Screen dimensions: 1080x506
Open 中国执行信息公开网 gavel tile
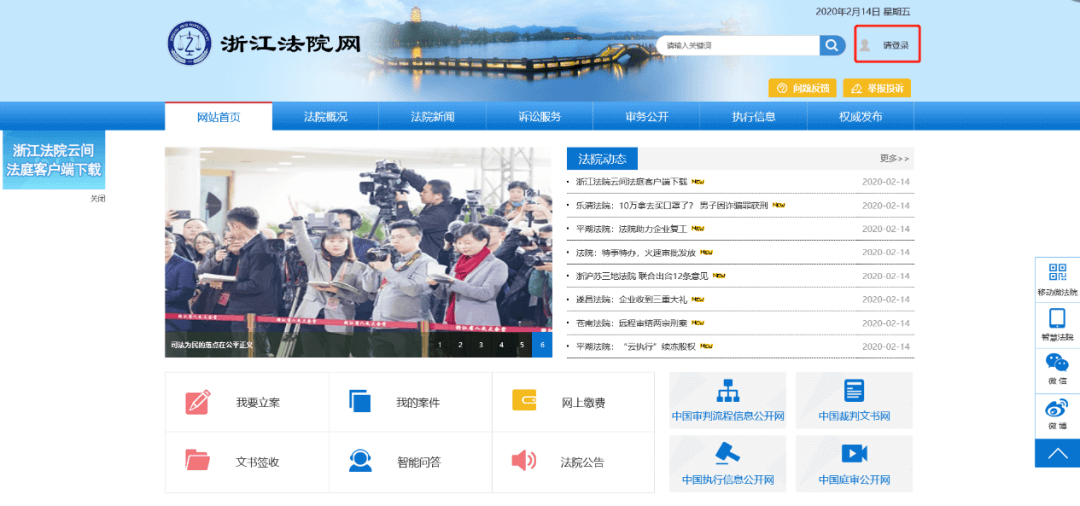tap(728, 463)
